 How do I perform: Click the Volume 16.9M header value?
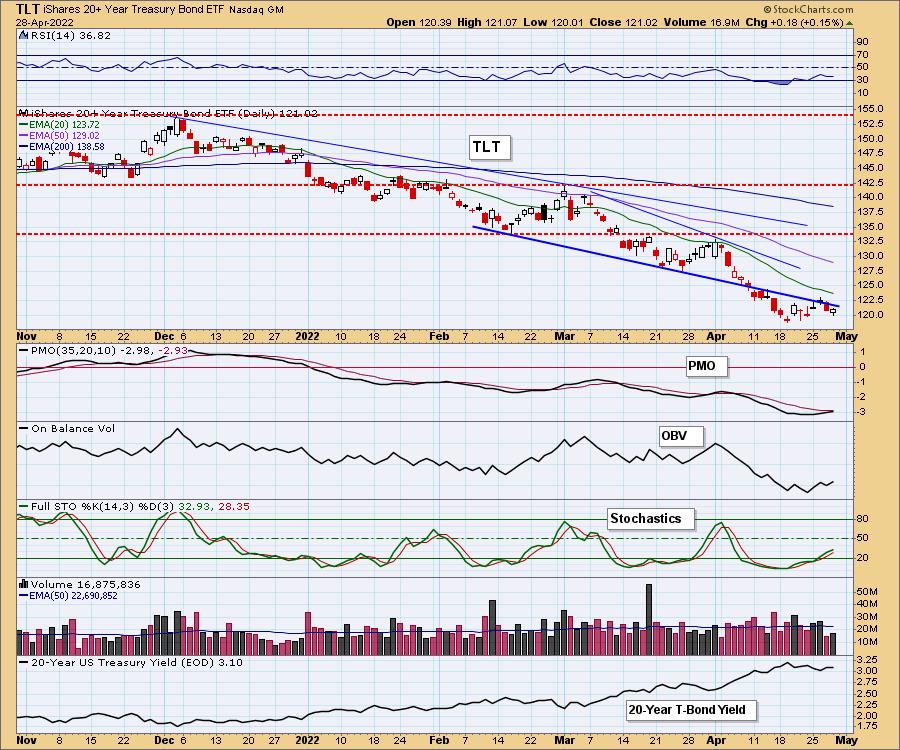coord(701,22)
